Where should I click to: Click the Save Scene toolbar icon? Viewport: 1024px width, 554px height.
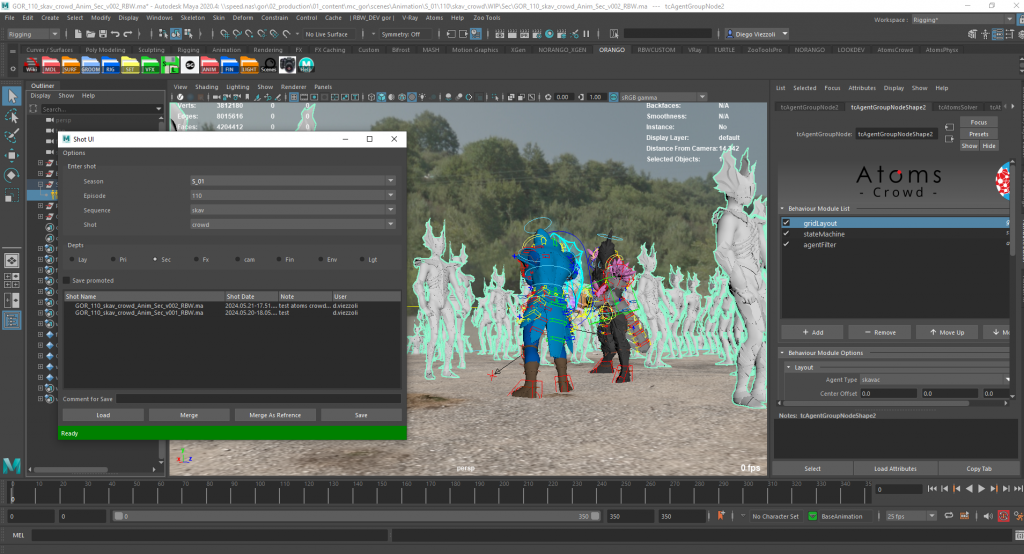tap(103, 34)
